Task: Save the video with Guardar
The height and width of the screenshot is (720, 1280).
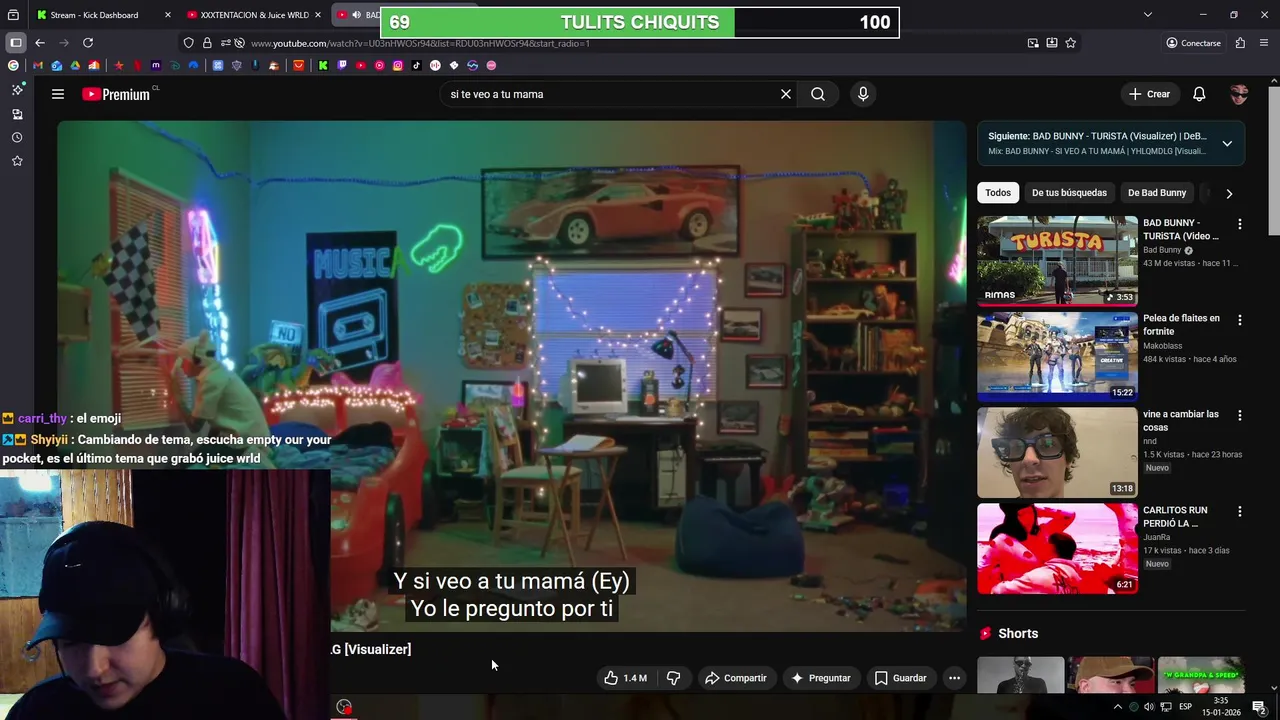Action: tap(900, 678)
